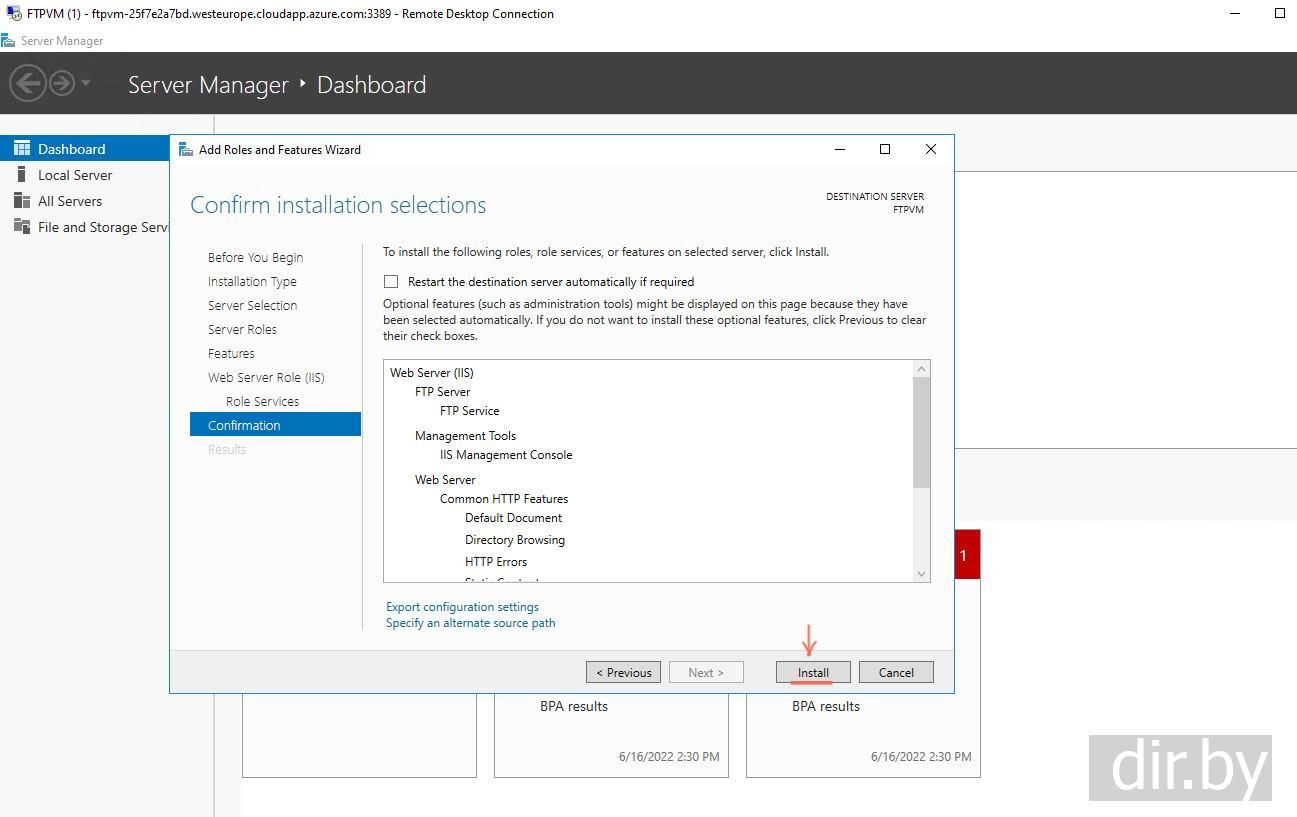Image resolution: width=1297 pixels, height=817 pixels.
Task: Cancel the Add Roles wizard
Action: [896, 672]
